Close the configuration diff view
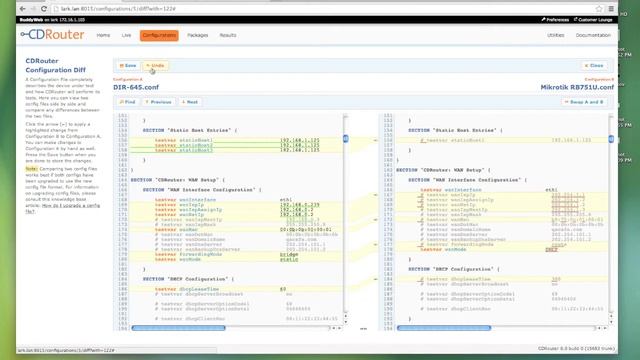Image resolution: width=640 pixels, height=360 pixels. click(594, 65)
